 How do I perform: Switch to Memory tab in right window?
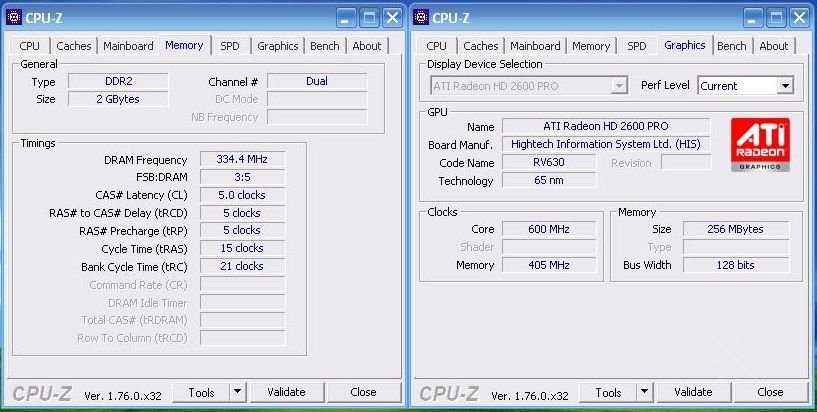(591, 46)
